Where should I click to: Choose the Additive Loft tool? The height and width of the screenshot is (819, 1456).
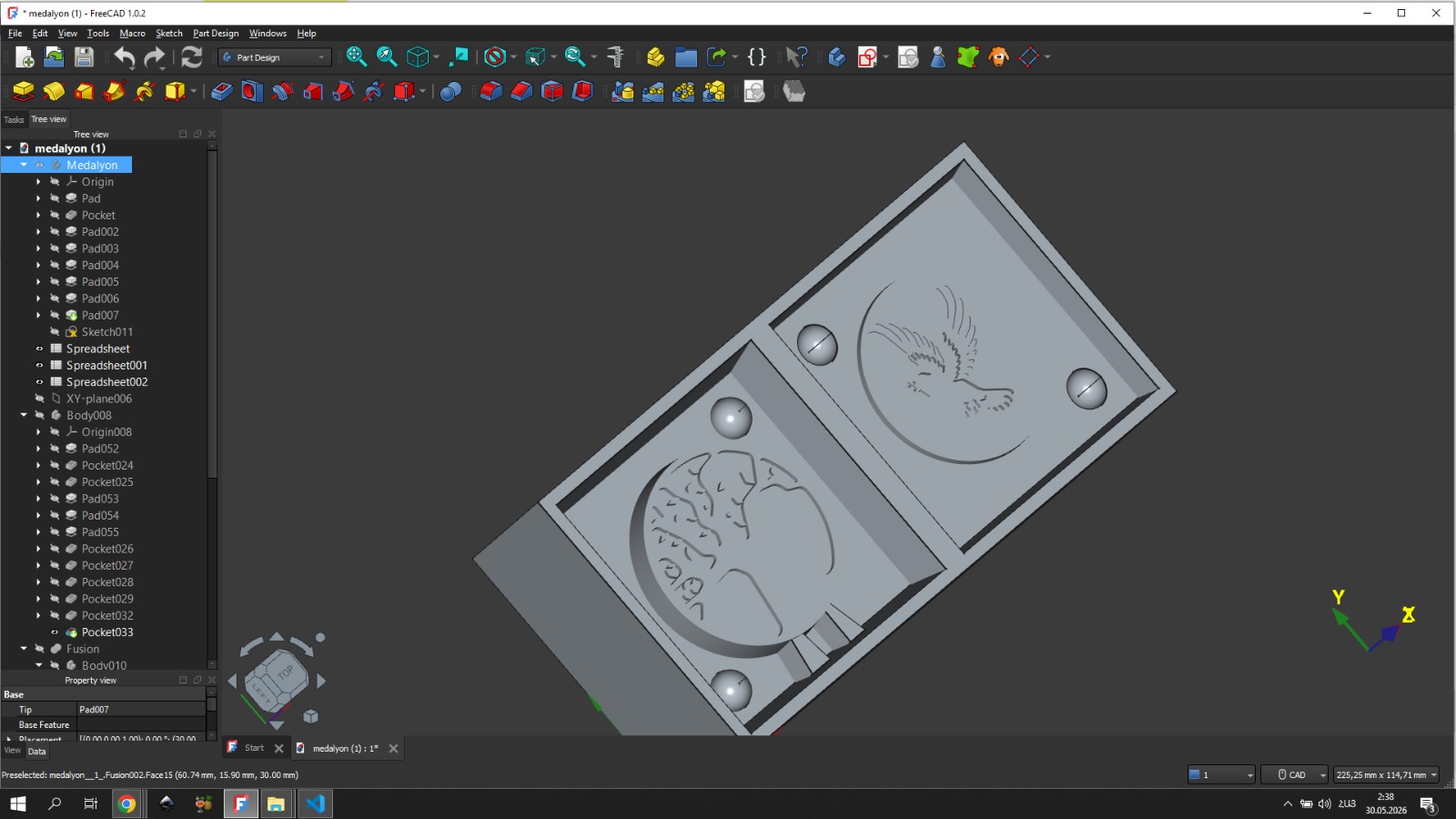(84, 91)
